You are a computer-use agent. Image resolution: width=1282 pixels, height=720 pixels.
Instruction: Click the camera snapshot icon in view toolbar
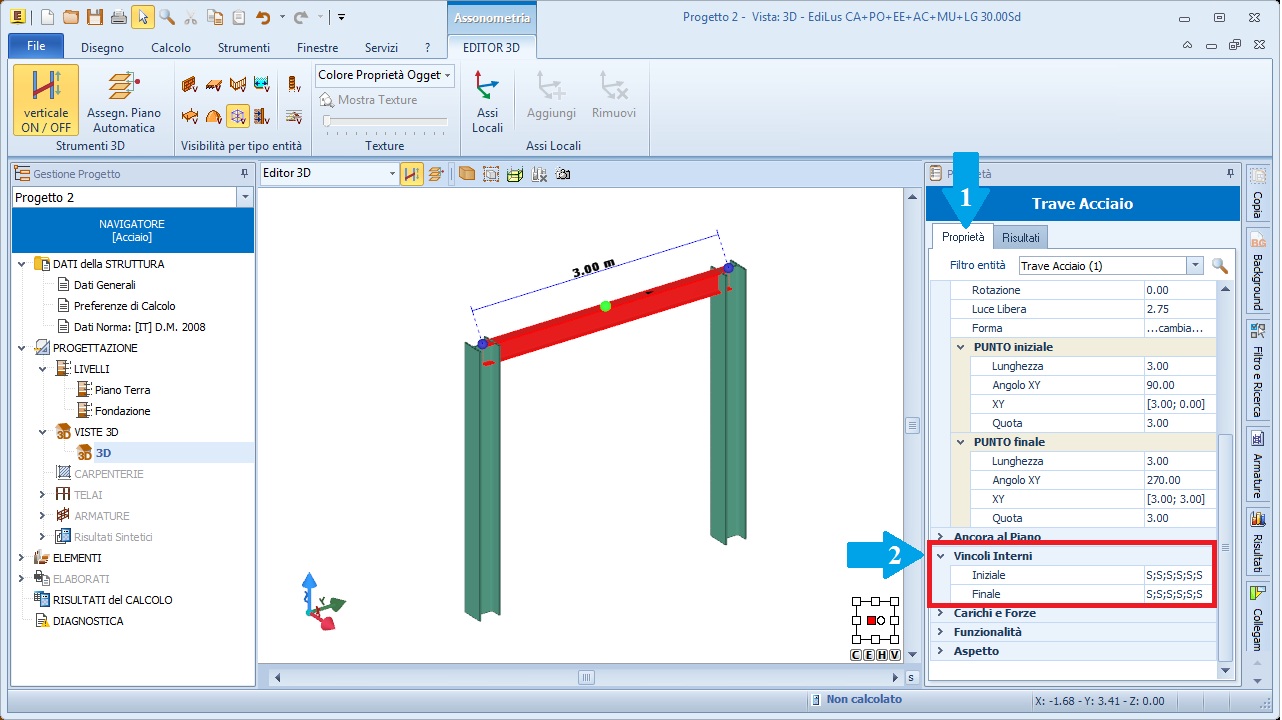563,174
